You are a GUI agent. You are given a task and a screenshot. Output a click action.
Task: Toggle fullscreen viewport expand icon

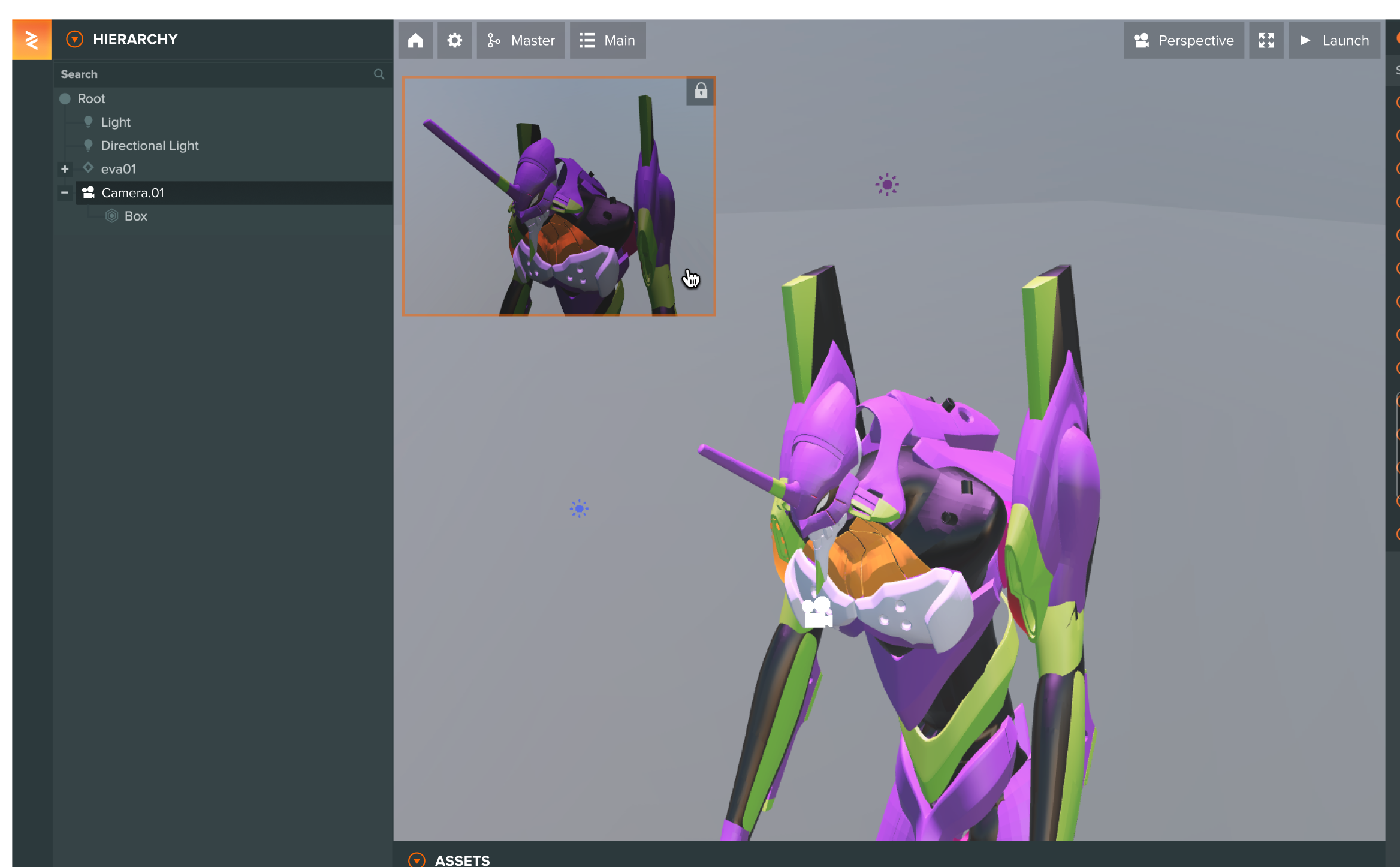1266,40
